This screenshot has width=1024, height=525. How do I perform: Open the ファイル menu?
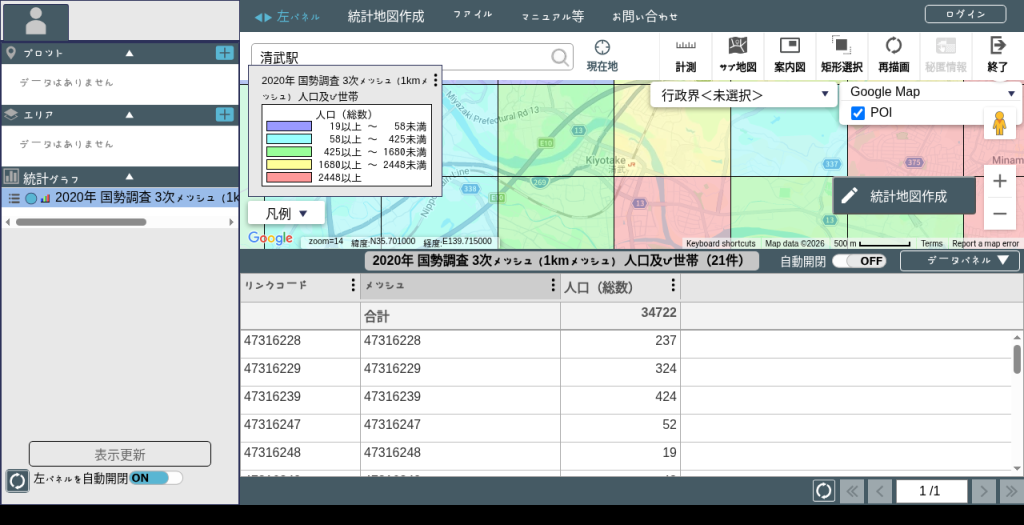click(473, 14)
